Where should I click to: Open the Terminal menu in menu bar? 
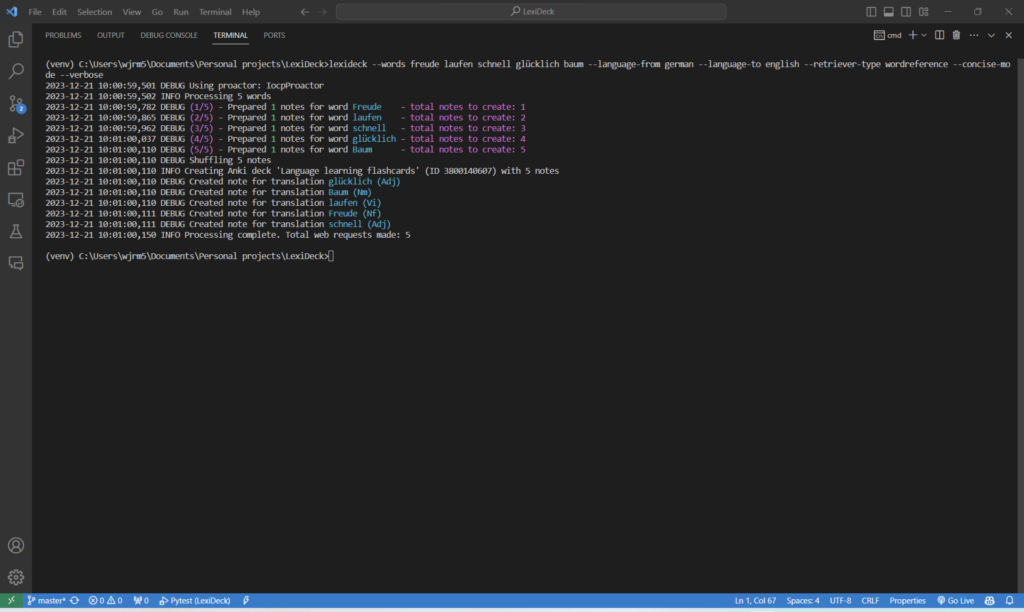[x=215, y=12]
